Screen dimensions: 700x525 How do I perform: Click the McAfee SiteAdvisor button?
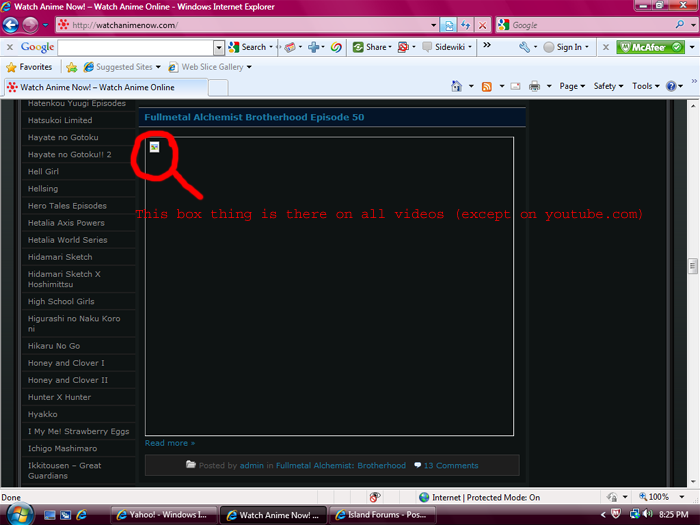(650, 47)
